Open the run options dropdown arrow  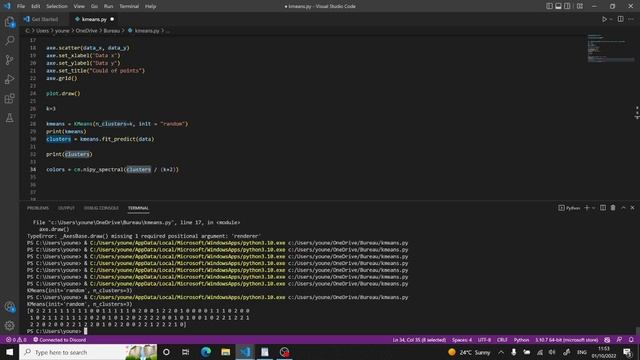click(x=611, y=19)
